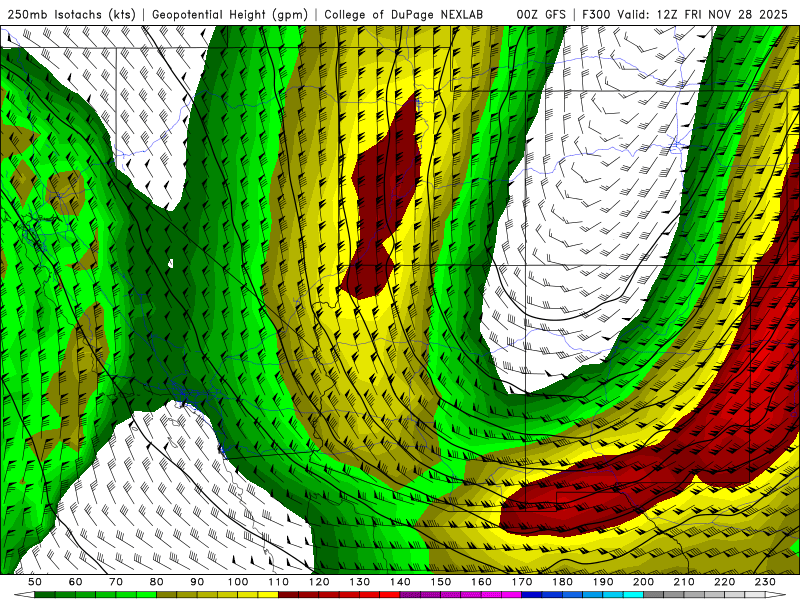Image resolution: width=800 pixels, height=600 pixels.
Task: Click the 130 label on the color scale
Action: click(360, 582)
